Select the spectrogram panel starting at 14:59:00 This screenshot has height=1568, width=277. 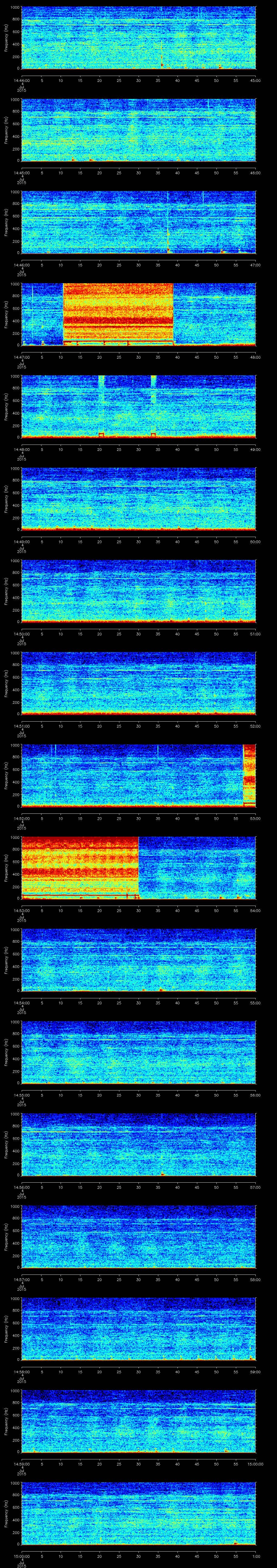click(x=138, y=1421)
